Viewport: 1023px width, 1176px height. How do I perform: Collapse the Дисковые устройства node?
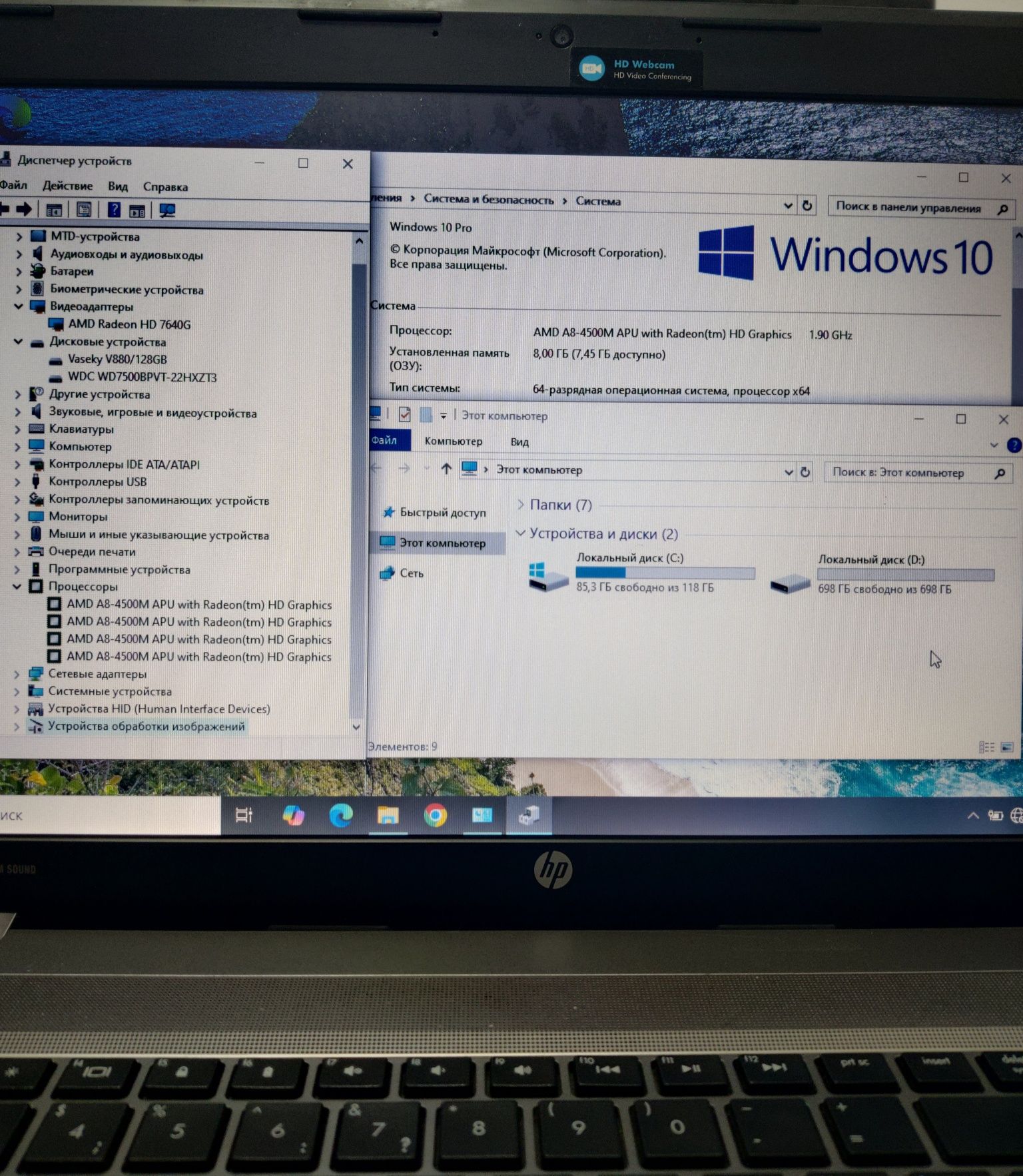(19, 342)
